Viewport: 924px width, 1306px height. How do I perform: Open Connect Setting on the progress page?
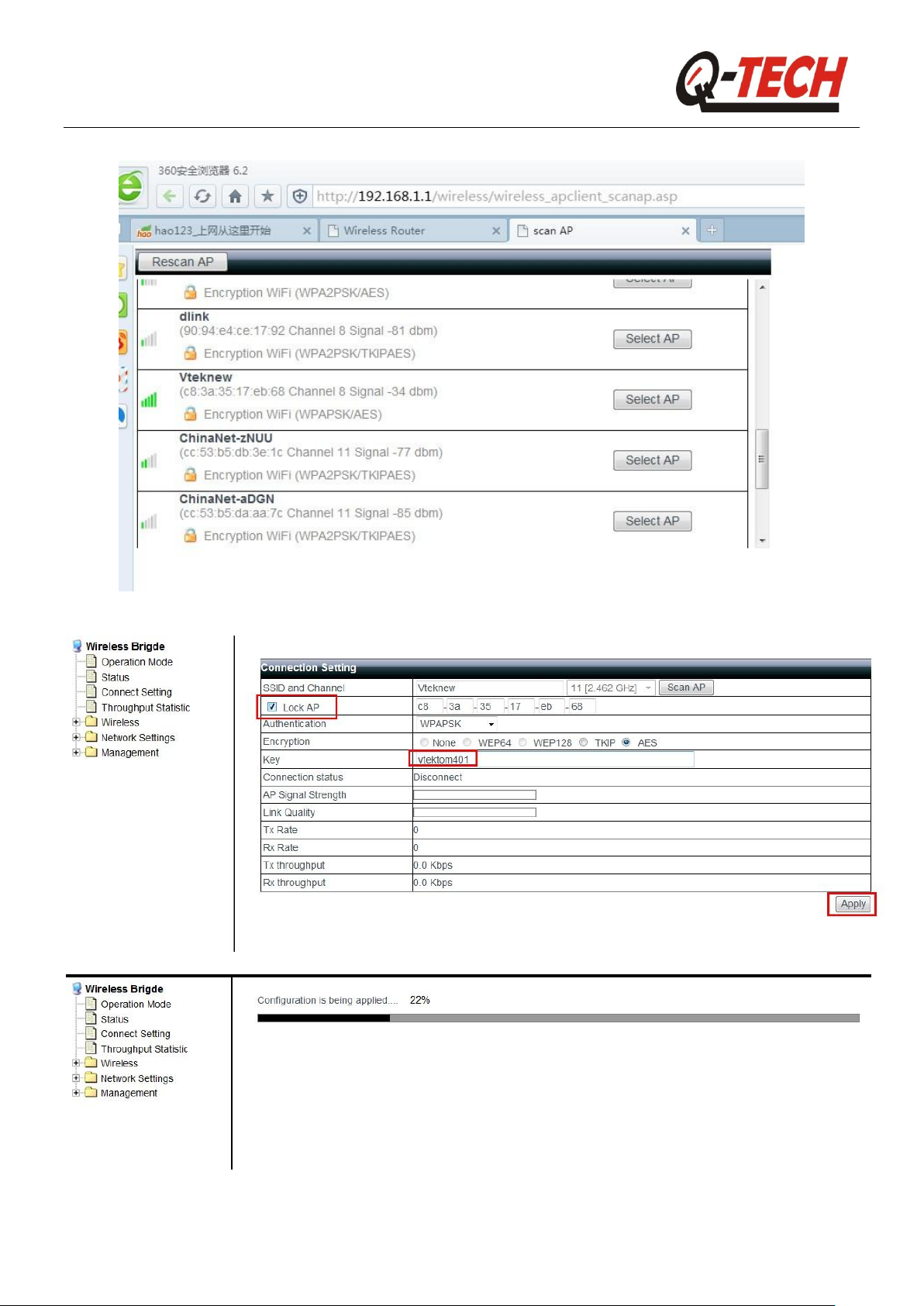pyautogui.click(x=136, y=1033)
